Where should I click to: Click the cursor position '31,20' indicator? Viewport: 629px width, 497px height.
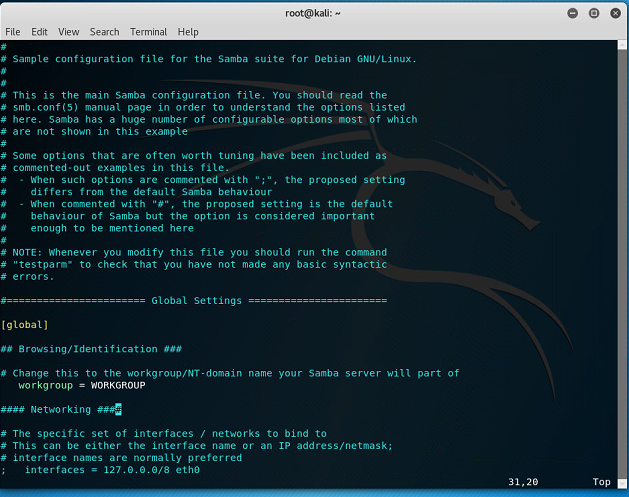tap(523, 482)
